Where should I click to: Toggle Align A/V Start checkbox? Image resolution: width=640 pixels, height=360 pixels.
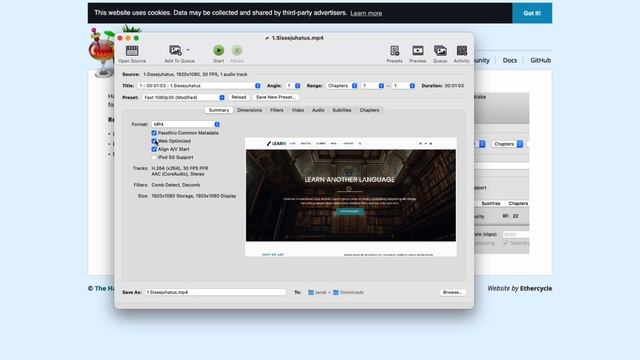[x=154, y=149]
